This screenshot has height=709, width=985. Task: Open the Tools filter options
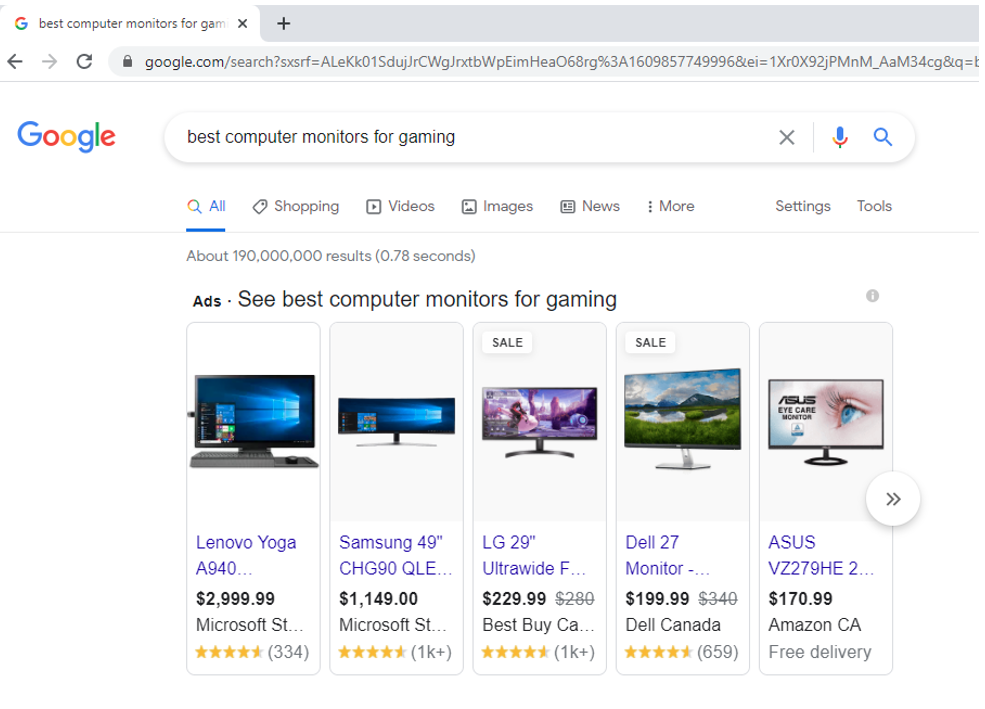tap(874, 206)
